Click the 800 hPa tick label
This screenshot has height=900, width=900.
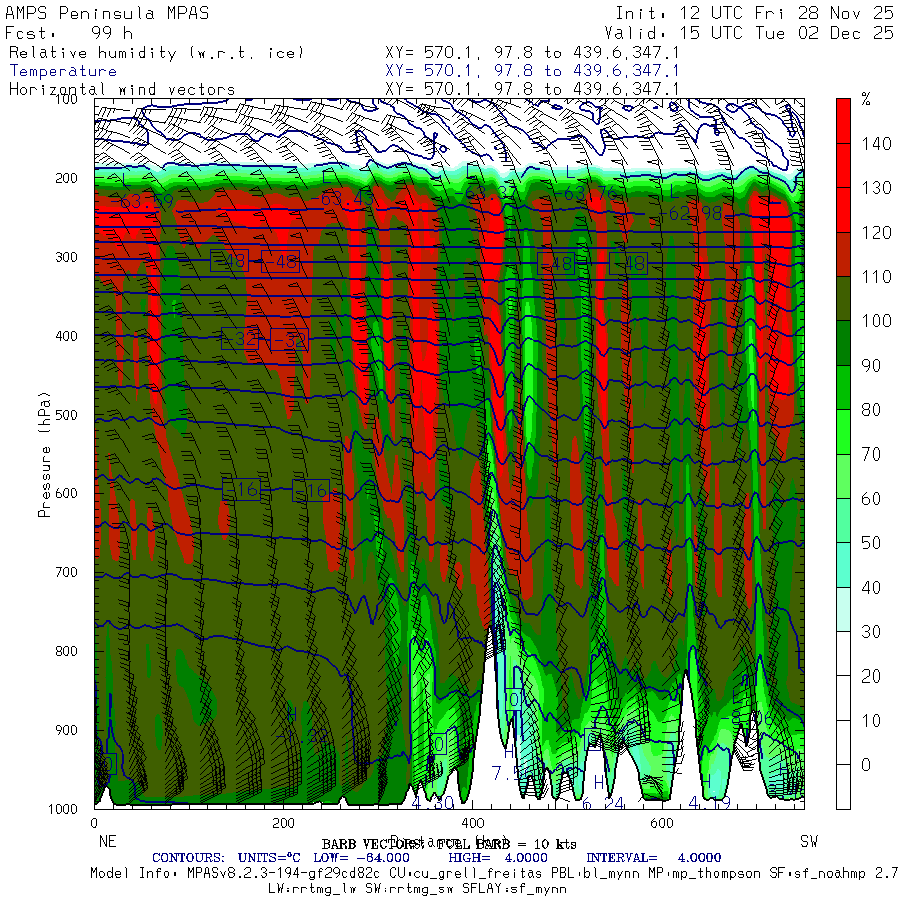(66, 651)
